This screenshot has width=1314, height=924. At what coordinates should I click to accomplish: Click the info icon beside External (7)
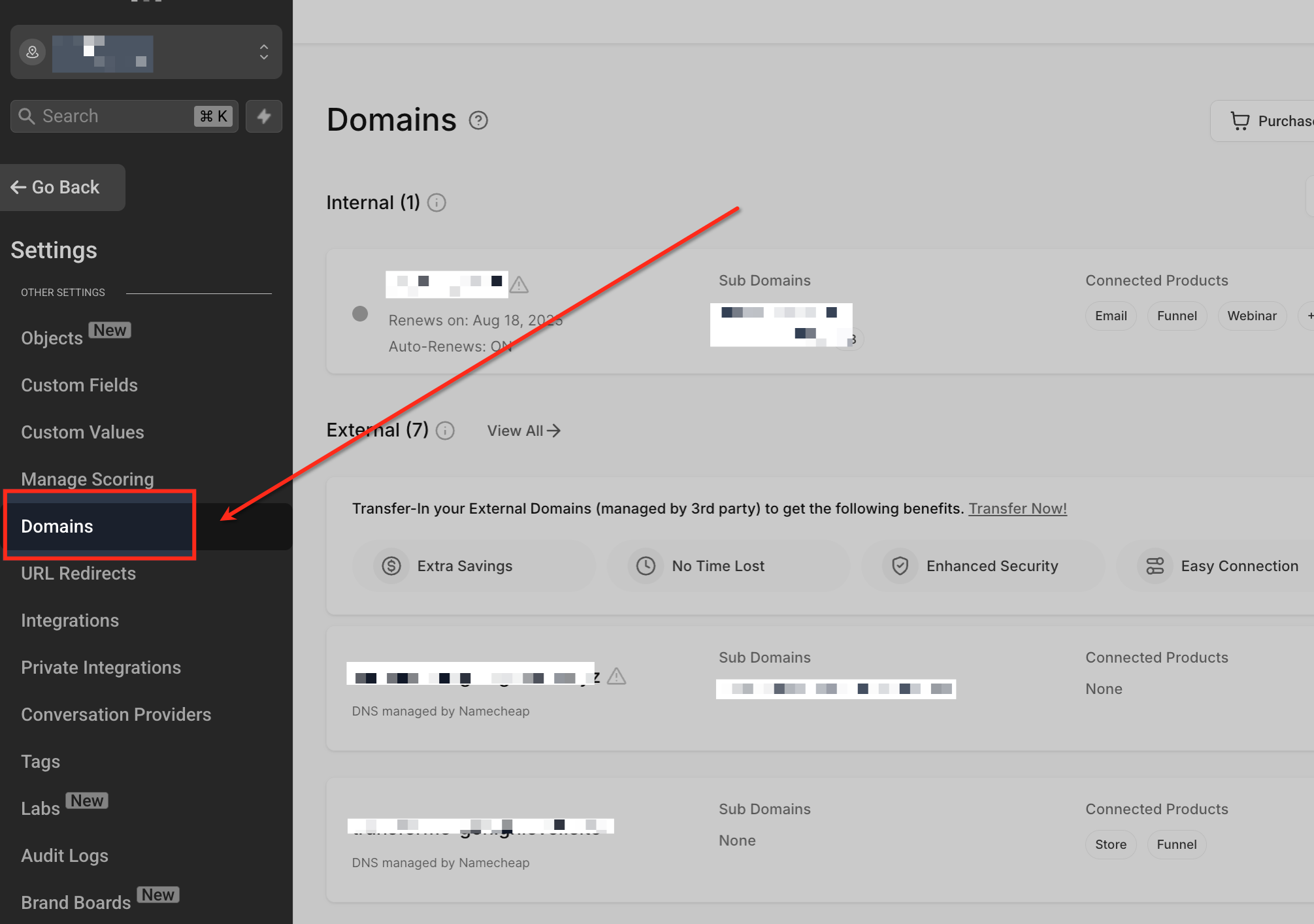[x=445, y=431]
